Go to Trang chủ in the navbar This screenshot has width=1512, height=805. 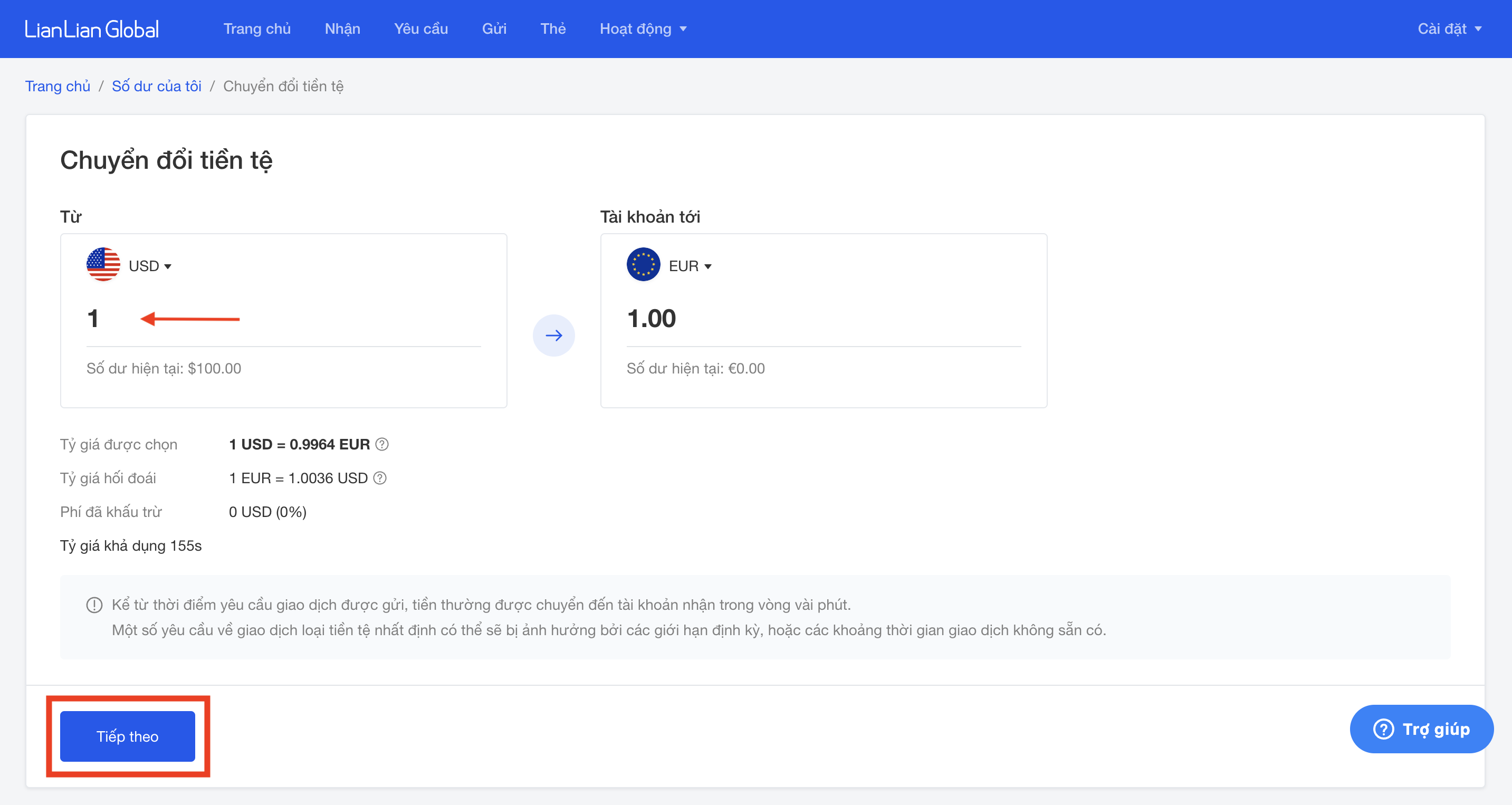tap(257, 28)
